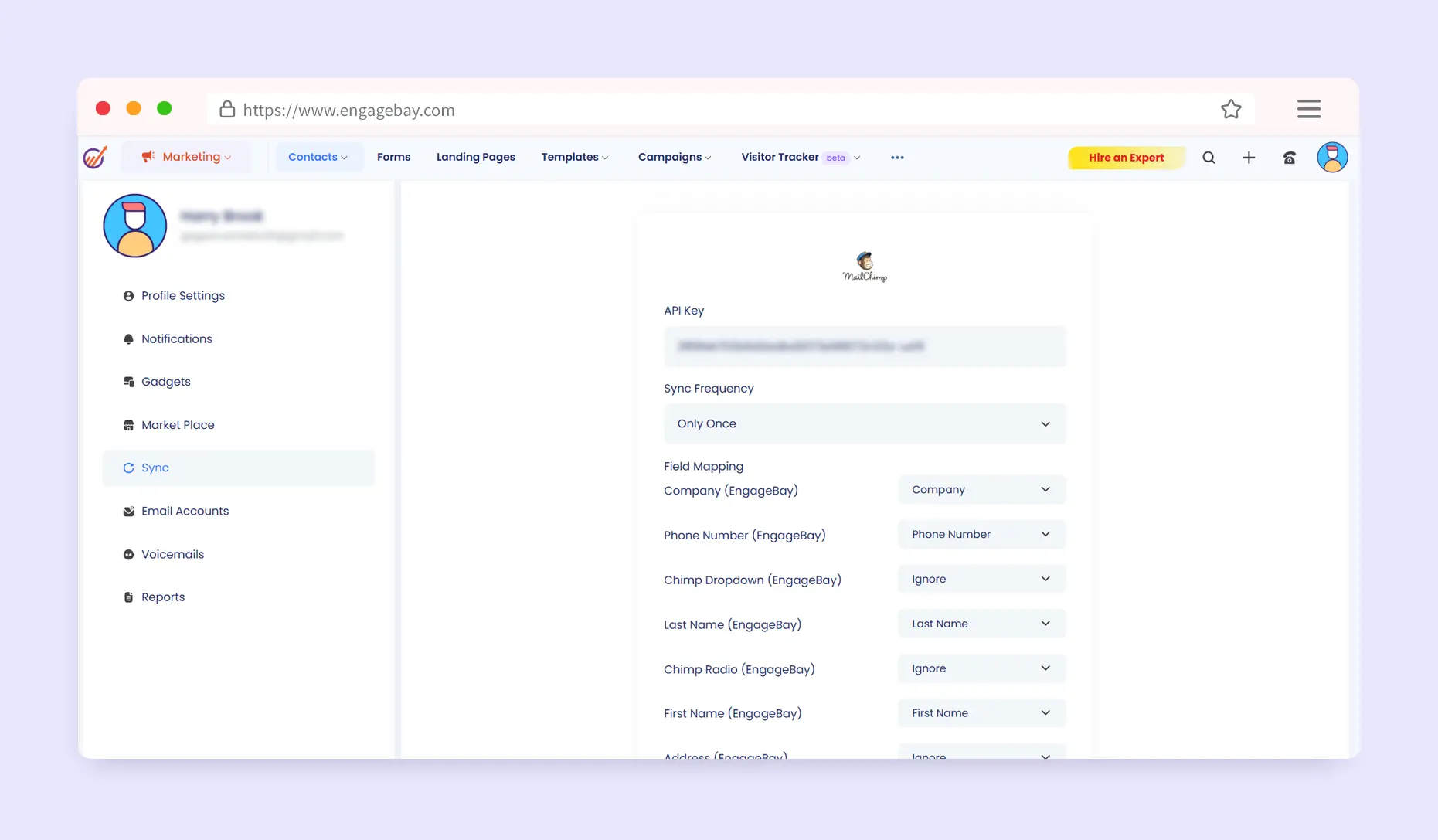Open the Sync Frequency dropdown
The image size is (1438, 840).
pos(865,423)
